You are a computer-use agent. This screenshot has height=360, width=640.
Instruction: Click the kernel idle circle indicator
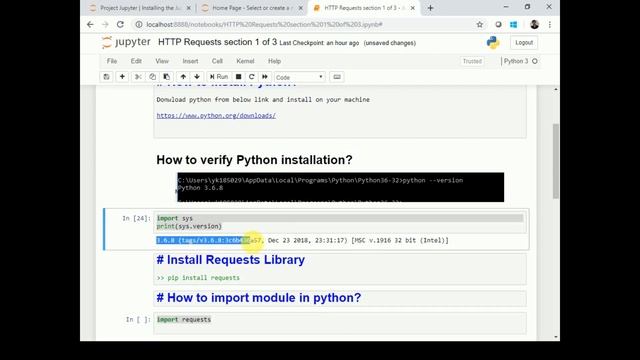coord(535,61)
